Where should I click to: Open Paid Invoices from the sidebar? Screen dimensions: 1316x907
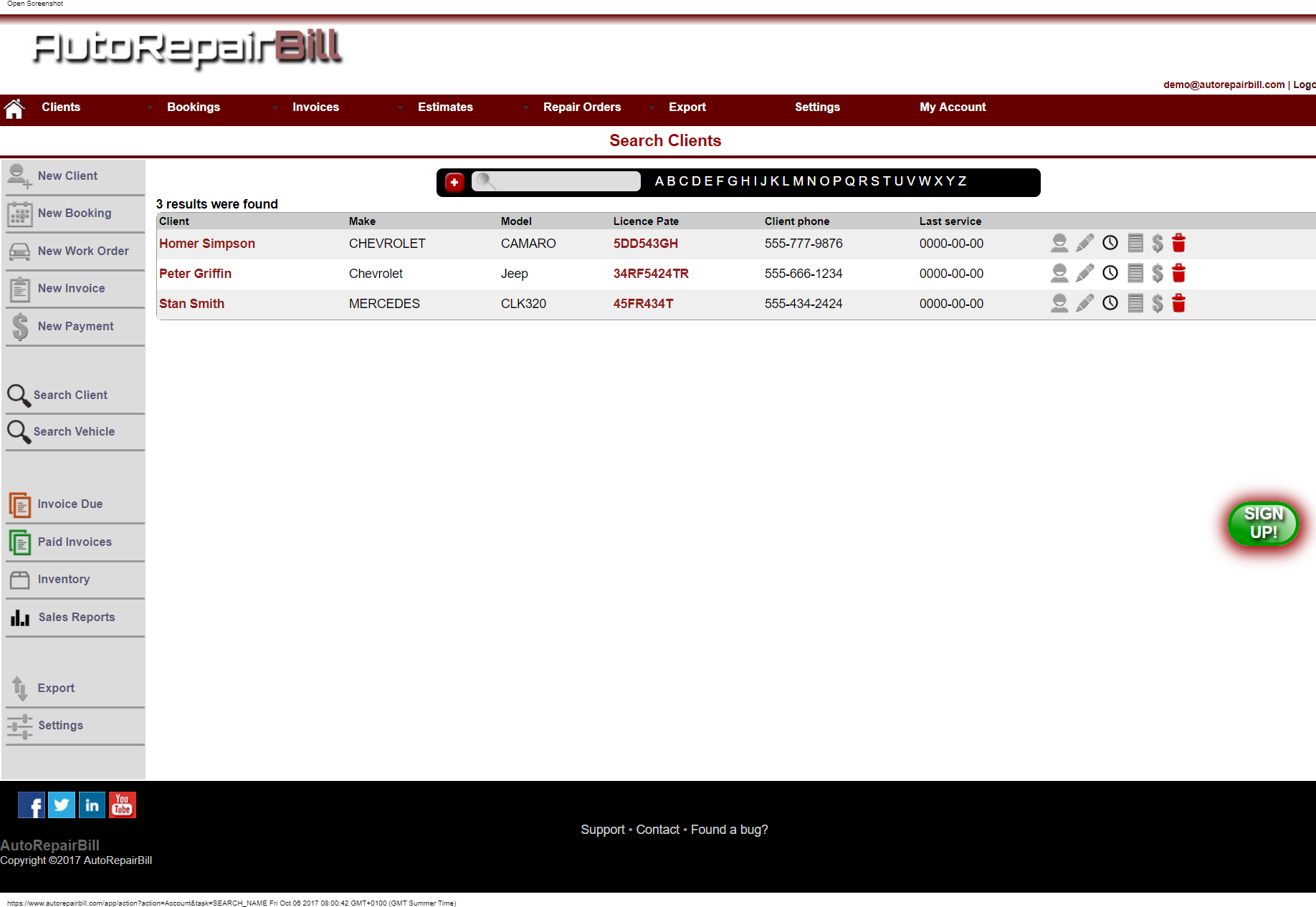tap(19, 542)
